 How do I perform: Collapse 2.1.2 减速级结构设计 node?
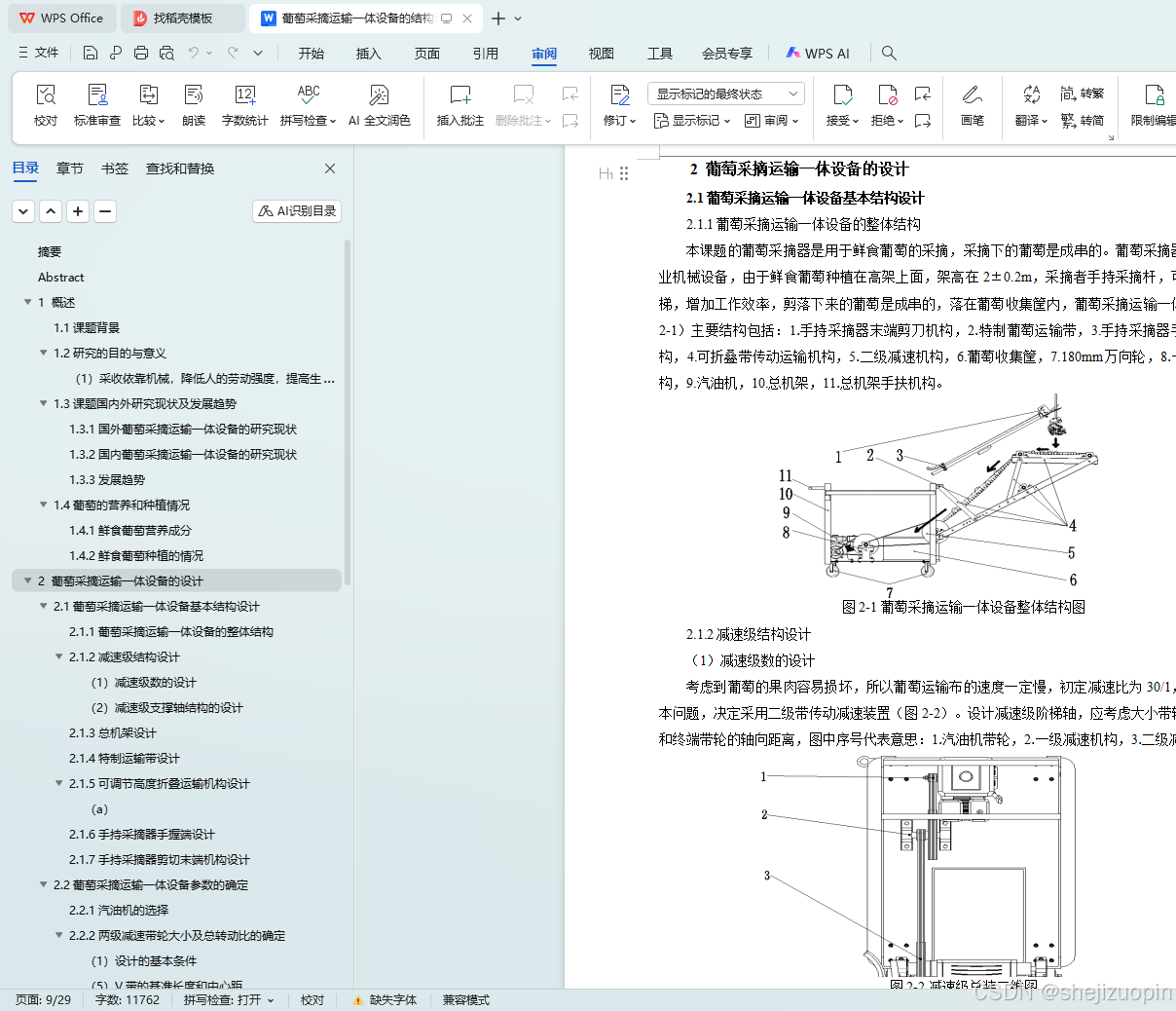click(x=58, y=656)
